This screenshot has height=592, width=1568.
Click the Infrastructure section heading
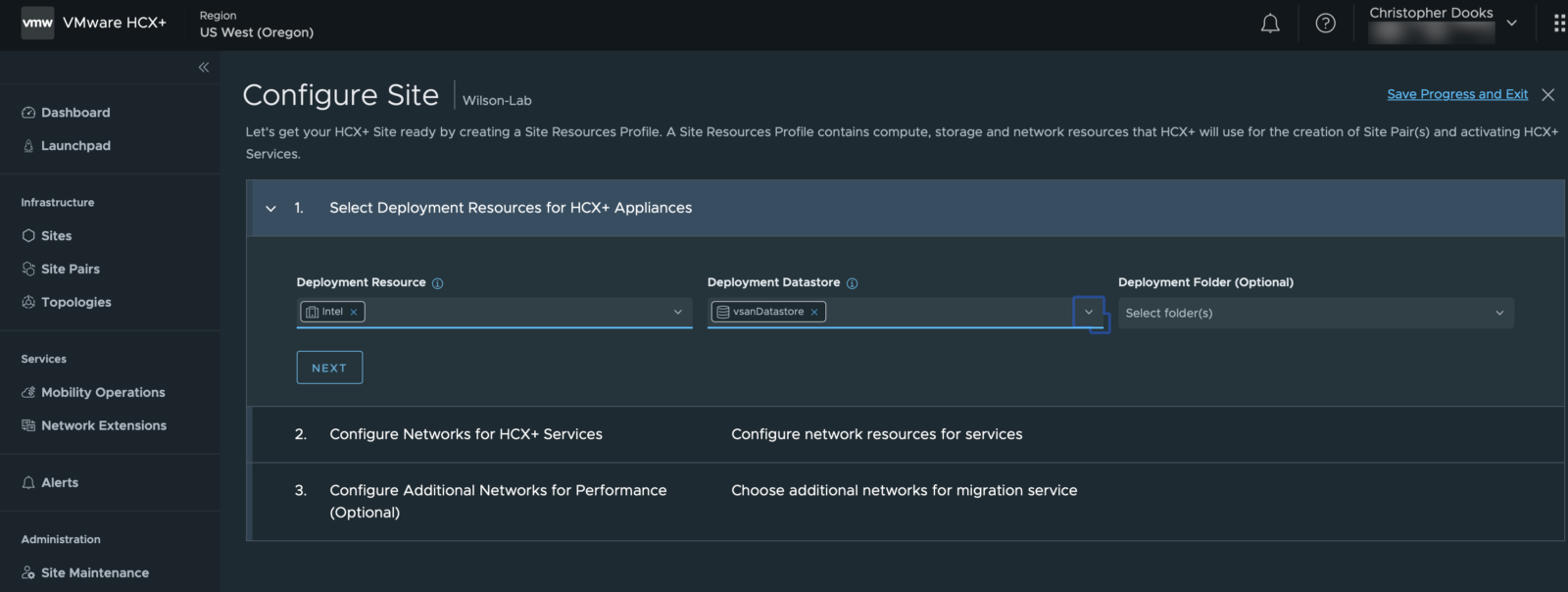pos(58,203)
